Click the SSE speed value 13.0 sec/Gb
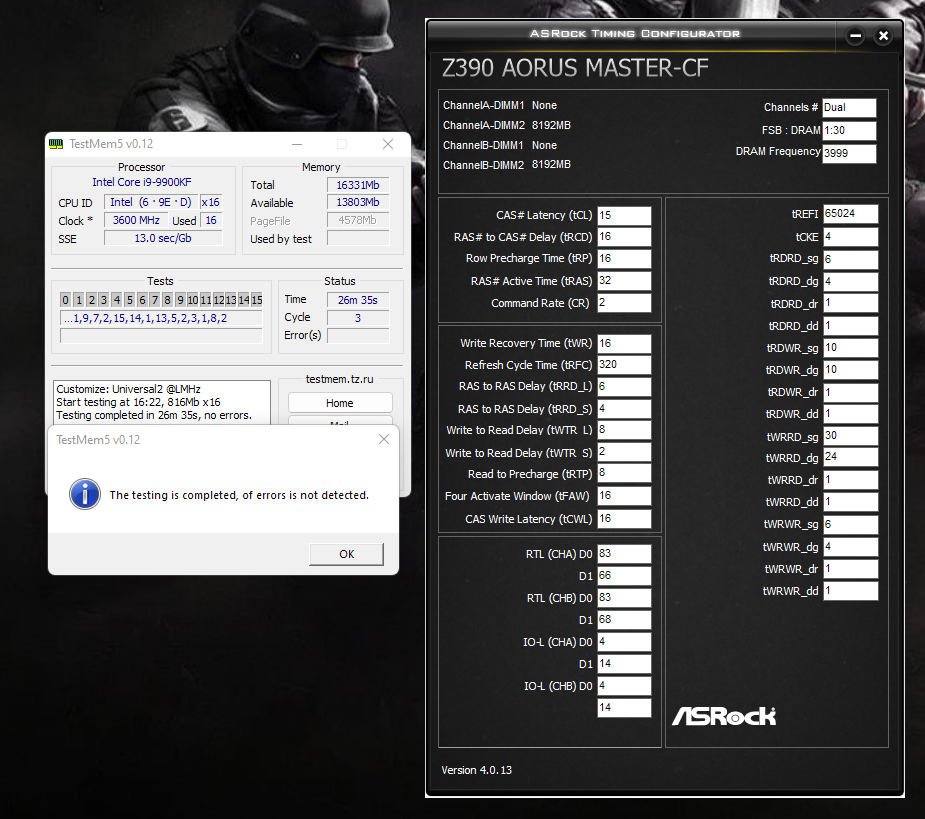This screenshot has height=819, width=925. point(163,238)
